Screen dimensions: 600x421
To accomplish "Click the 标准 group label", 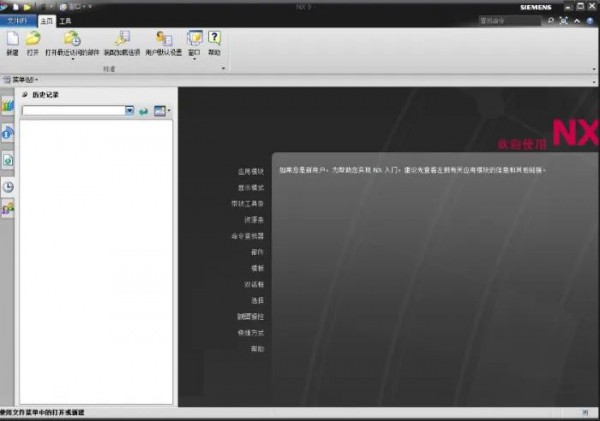I will click(x=109, y=69).
